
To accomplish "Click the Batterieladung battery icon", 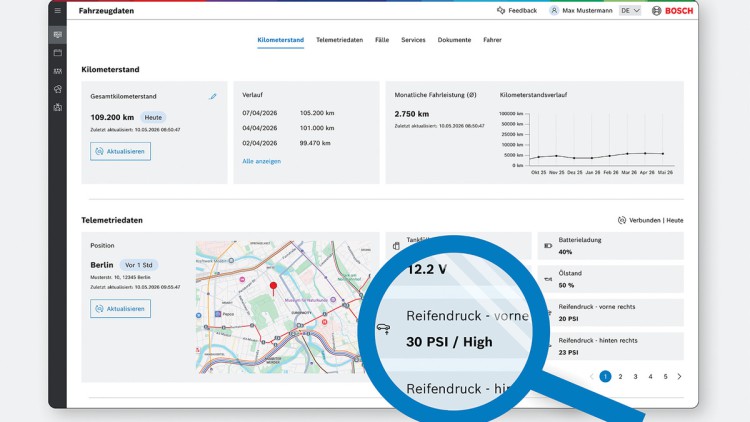I will (x=548, y=245).
